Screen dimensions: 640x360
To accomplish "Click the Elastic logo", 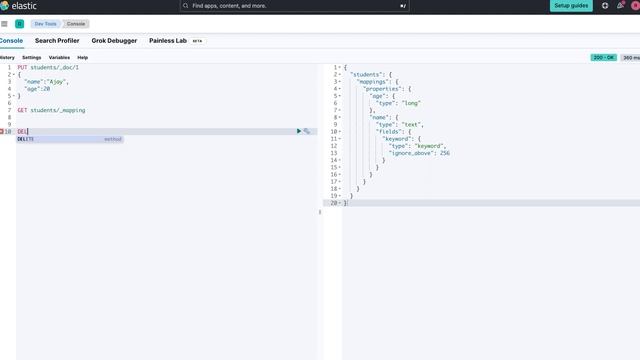I will coord(18,6).
